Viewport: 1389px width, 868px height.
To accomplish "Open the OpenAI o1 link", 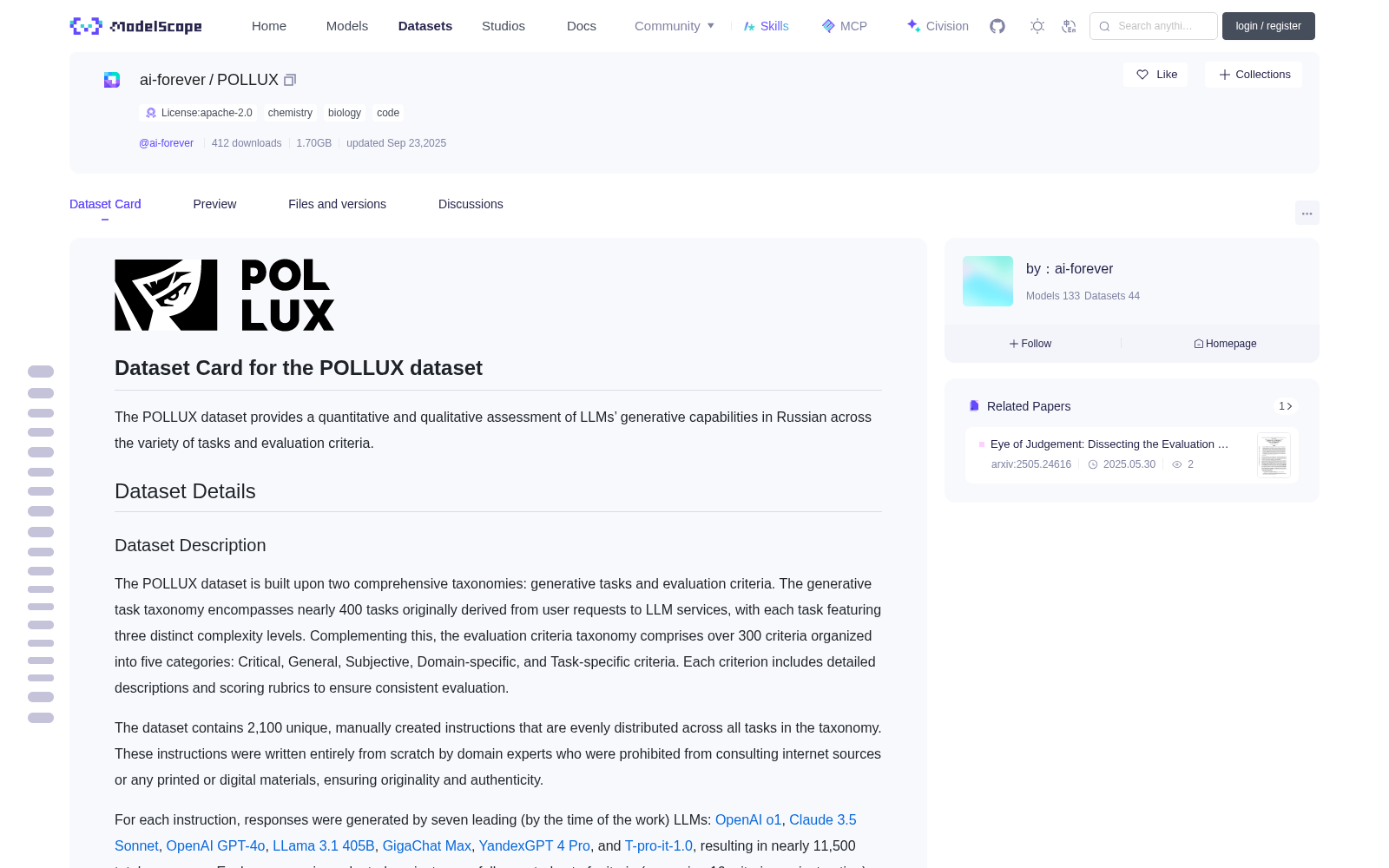I will (748, 820).
